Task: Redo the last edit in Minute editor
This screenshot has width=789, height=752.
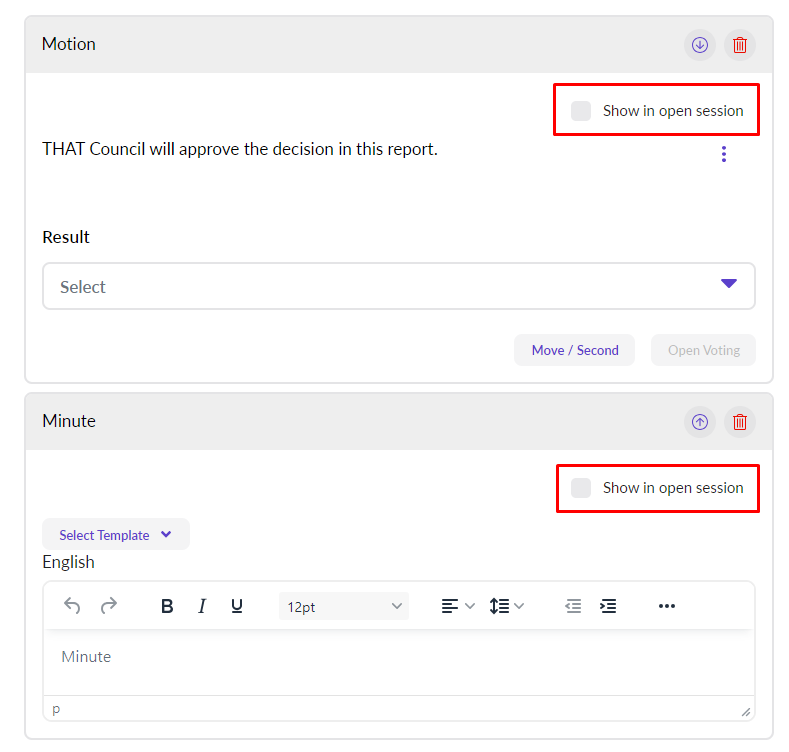Action: 109,606
